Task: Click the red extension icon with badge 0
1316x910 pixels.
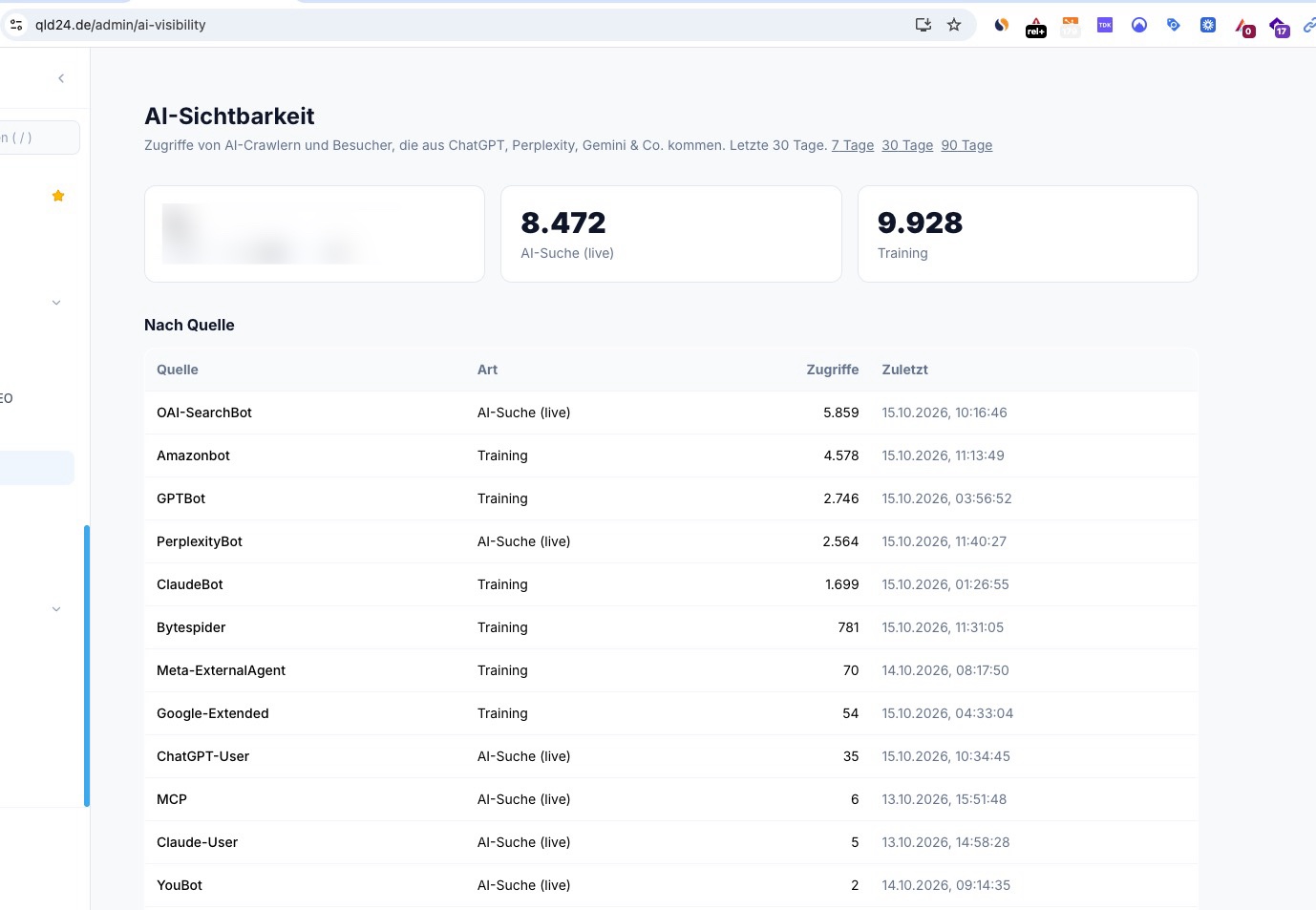Action: click(x=1244, y=27)
